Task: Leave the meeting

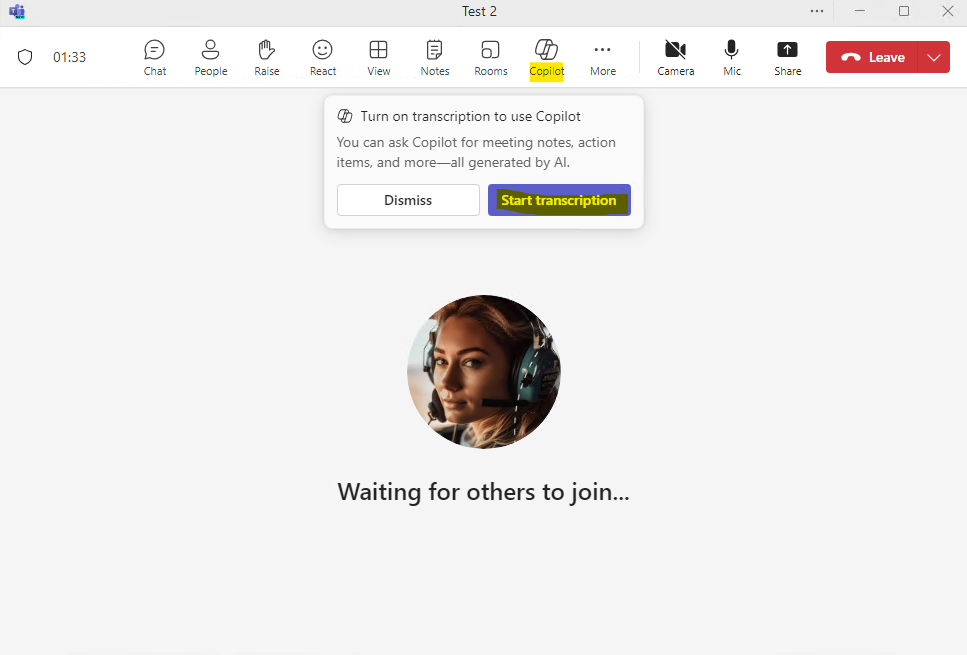Action: pyautogui.click(x=872, y=57)
